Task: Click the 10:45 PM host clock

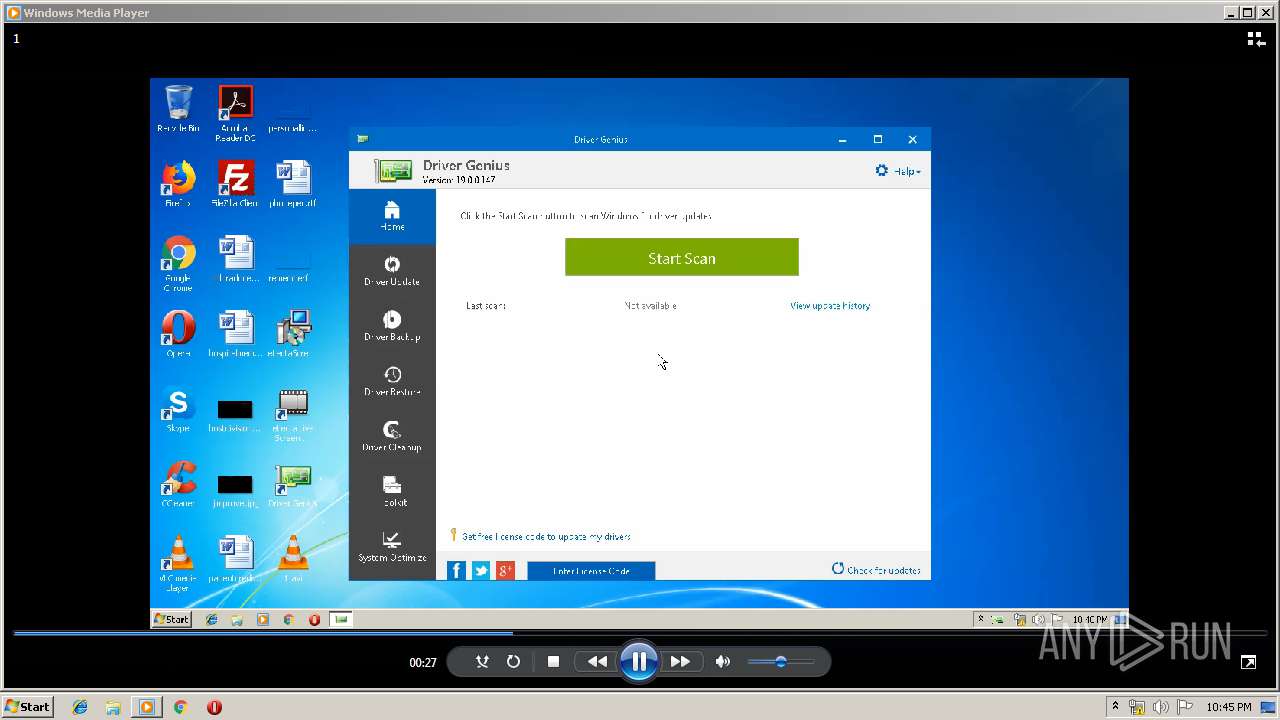Action: click(x=1229, y=707)
